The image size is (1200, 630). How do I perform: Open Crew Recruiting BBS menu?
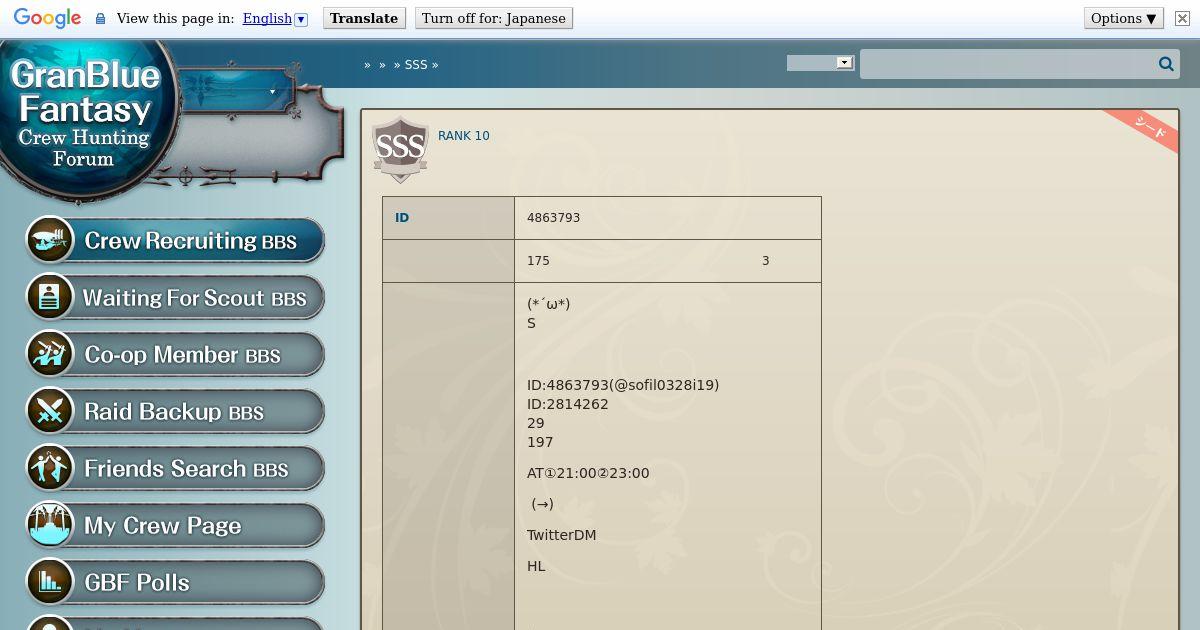(x=175, y=241)
